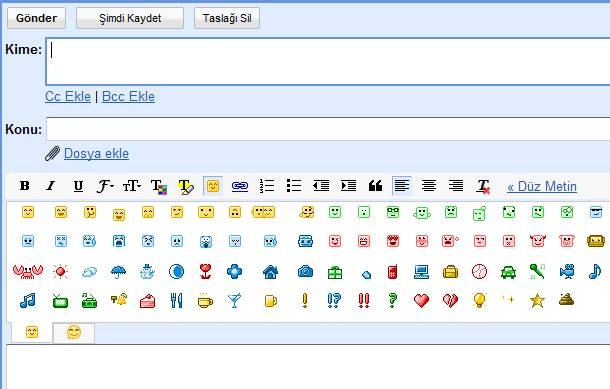This screenshot has width=610, height=389.
Task: Insert the blue camera emoticon
Action: (305, 271)
